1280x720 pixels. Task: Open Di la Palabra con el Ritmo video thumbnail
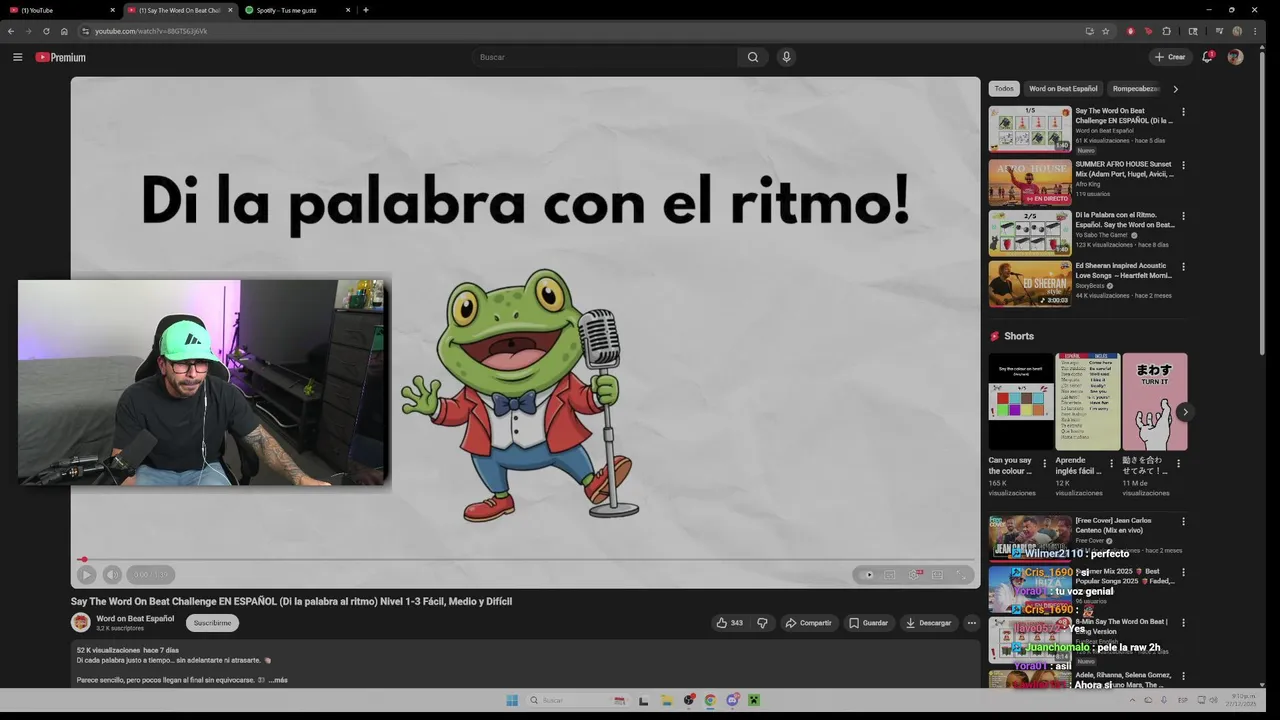pyautogui.click(x=1030, y=233)
